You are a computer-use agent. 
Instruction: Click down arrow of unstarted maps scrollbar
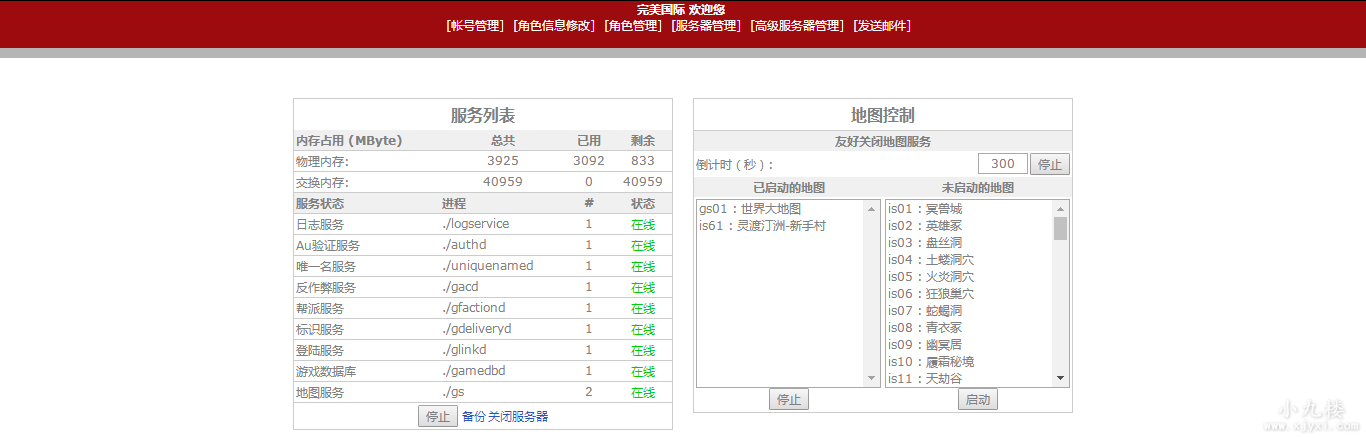click(1060, 379)
